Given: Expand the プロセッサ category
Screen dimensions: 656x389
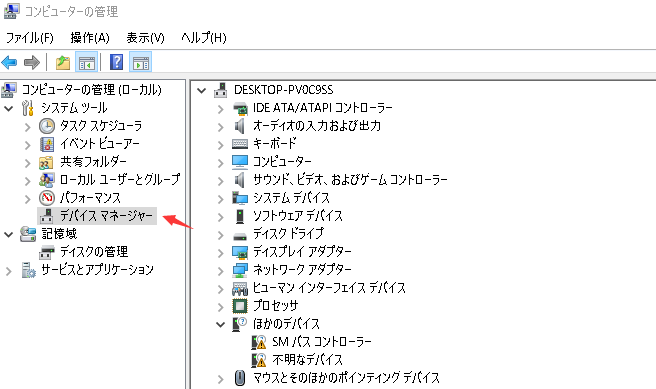Looking at the screenshot, I should point(220,307).
